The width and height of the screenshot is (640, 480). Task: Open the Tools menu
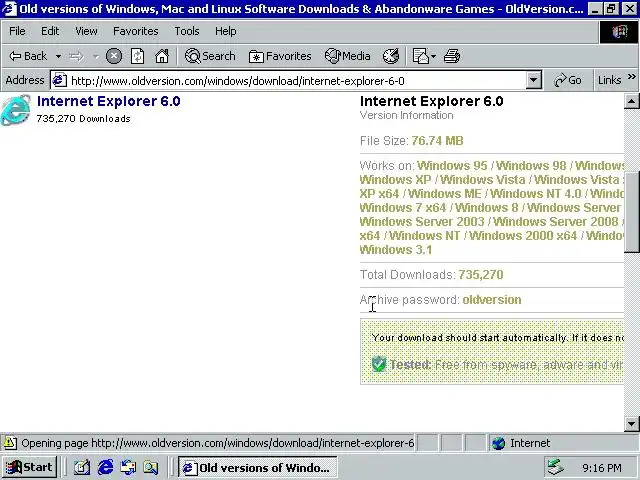click(x=187, y=31)
